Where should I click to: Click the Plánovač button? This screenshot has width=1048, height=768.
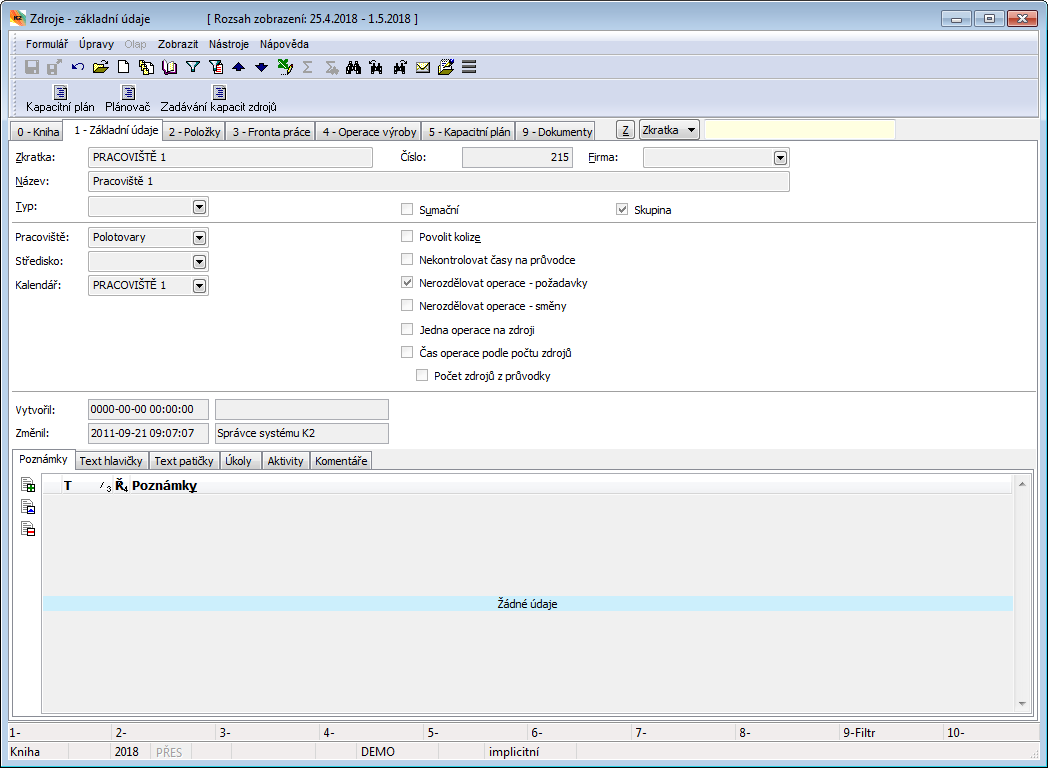128,99
